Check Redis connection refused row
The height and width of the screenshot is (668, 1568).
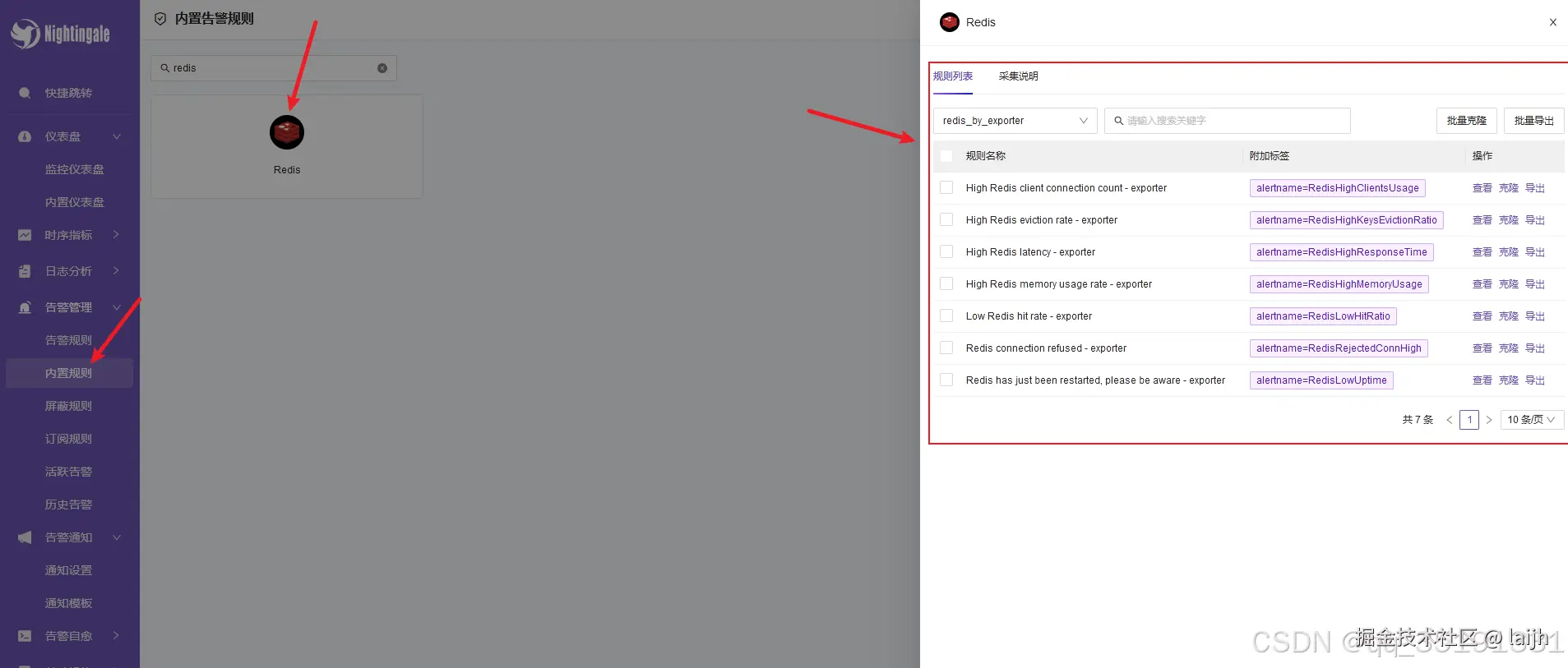[x=946, y=348]
